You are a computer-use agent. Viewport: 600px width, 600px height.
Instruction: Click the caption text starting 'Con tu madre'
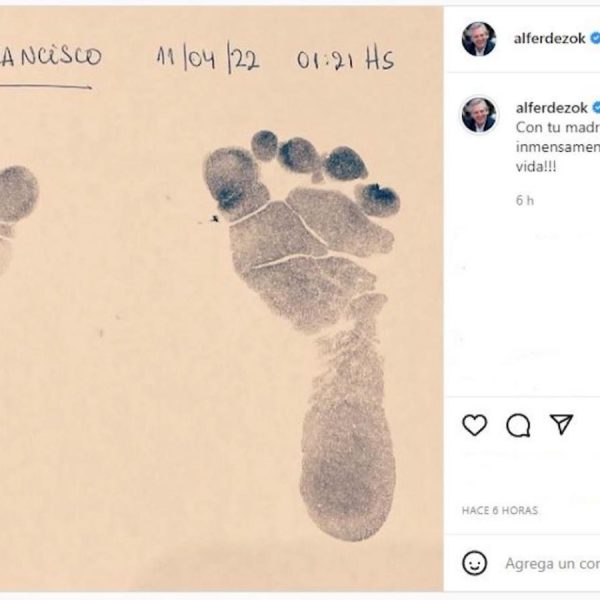click(x=558, y=147)
